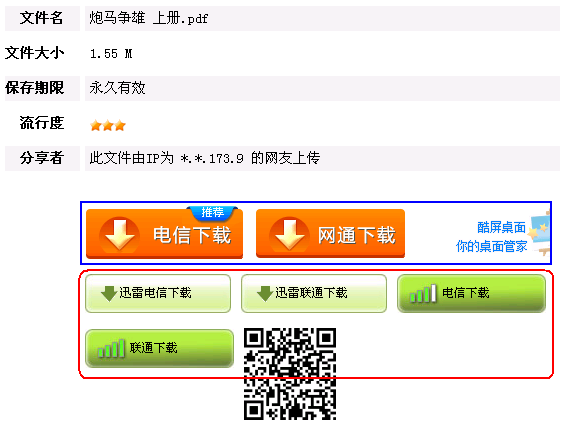Image resolution: width=563 pixels, height=439 pixels.
Task: Click the orange 网通下载 download button
Action: [330, 233]
